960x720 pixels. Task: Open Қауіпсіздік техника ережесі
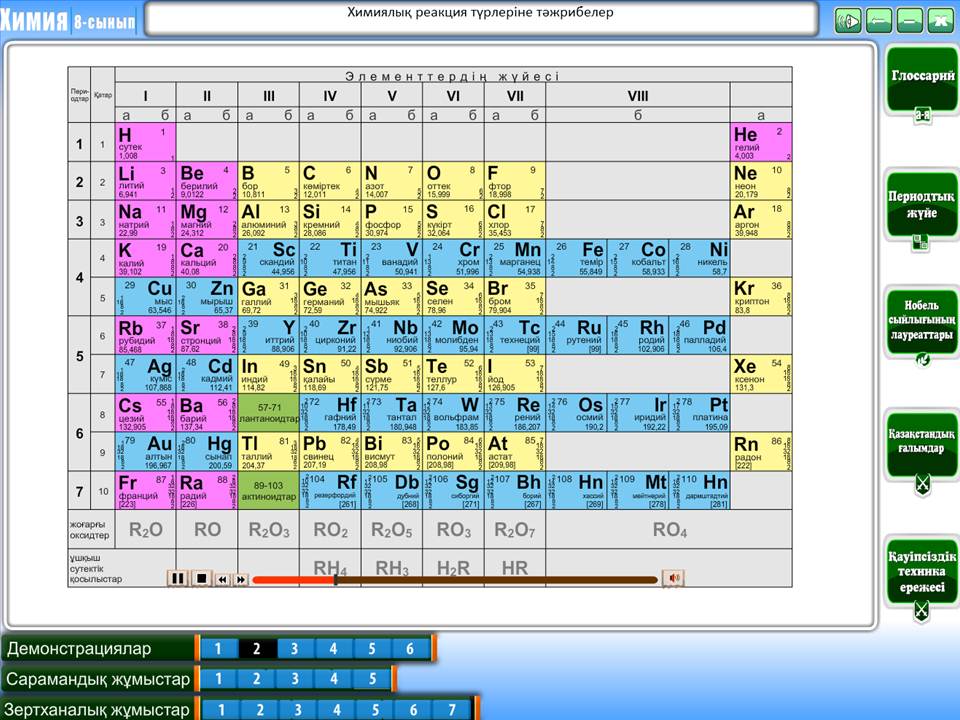(x=922, y=571)
